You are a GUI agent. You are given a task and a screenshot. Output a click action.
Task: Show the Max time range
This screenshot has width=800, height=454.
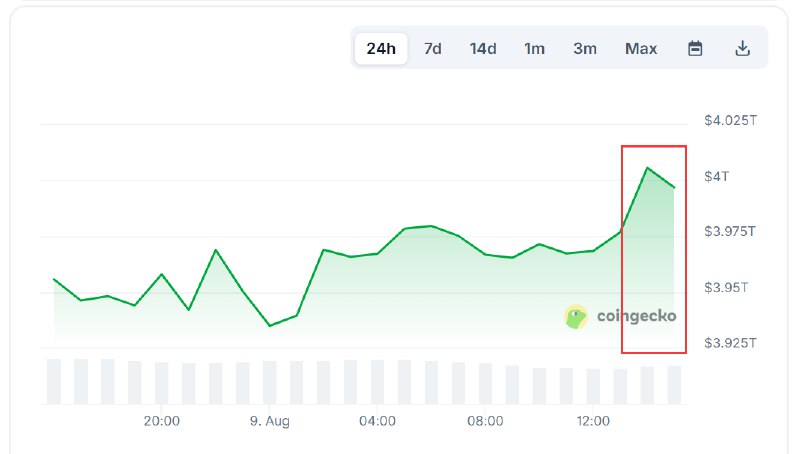pyautogui.click(x=641, y=48)
